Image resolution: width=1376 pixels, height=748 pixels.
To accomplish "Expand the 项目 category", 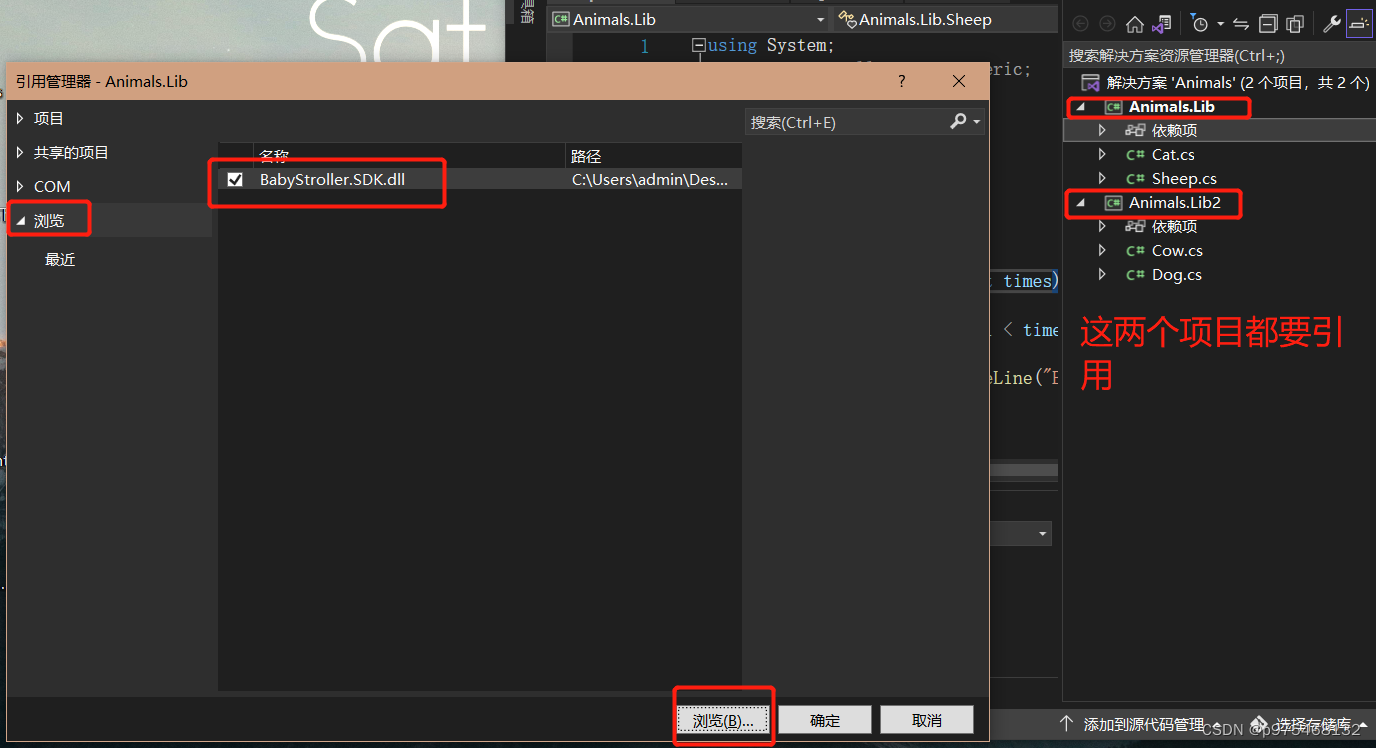I will point(20,119).
